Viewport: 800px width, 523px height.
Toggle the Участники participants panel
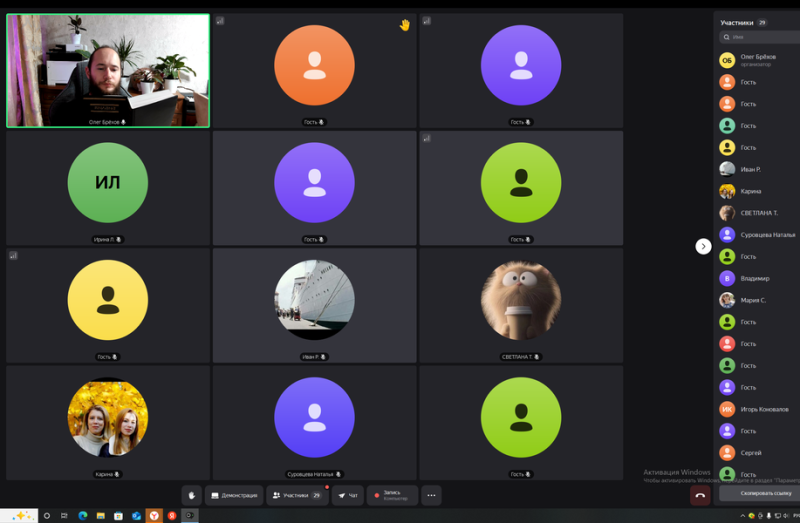click(297, 495)
